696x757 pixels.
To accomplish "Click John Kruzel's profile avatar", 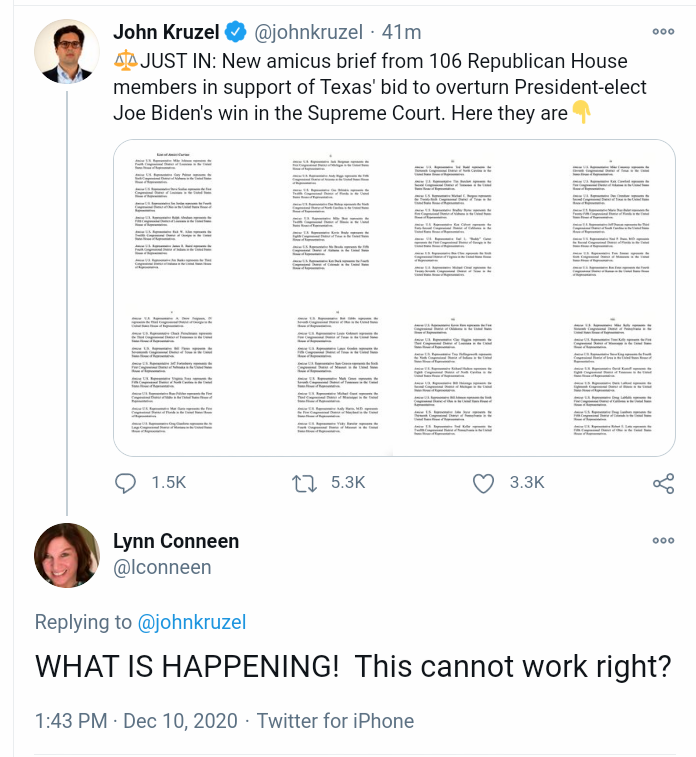I will [66, 51].
